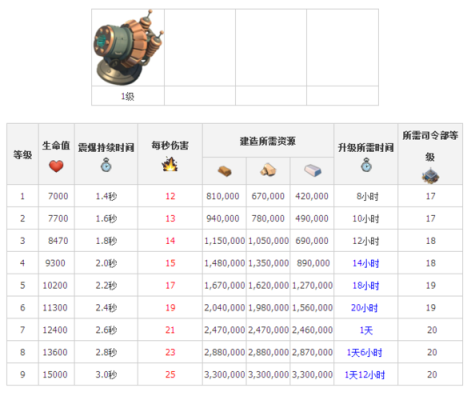Screen dimensions: 471x400
Task: Click the 建造所需资源 column header
Action: pos(268,141)
